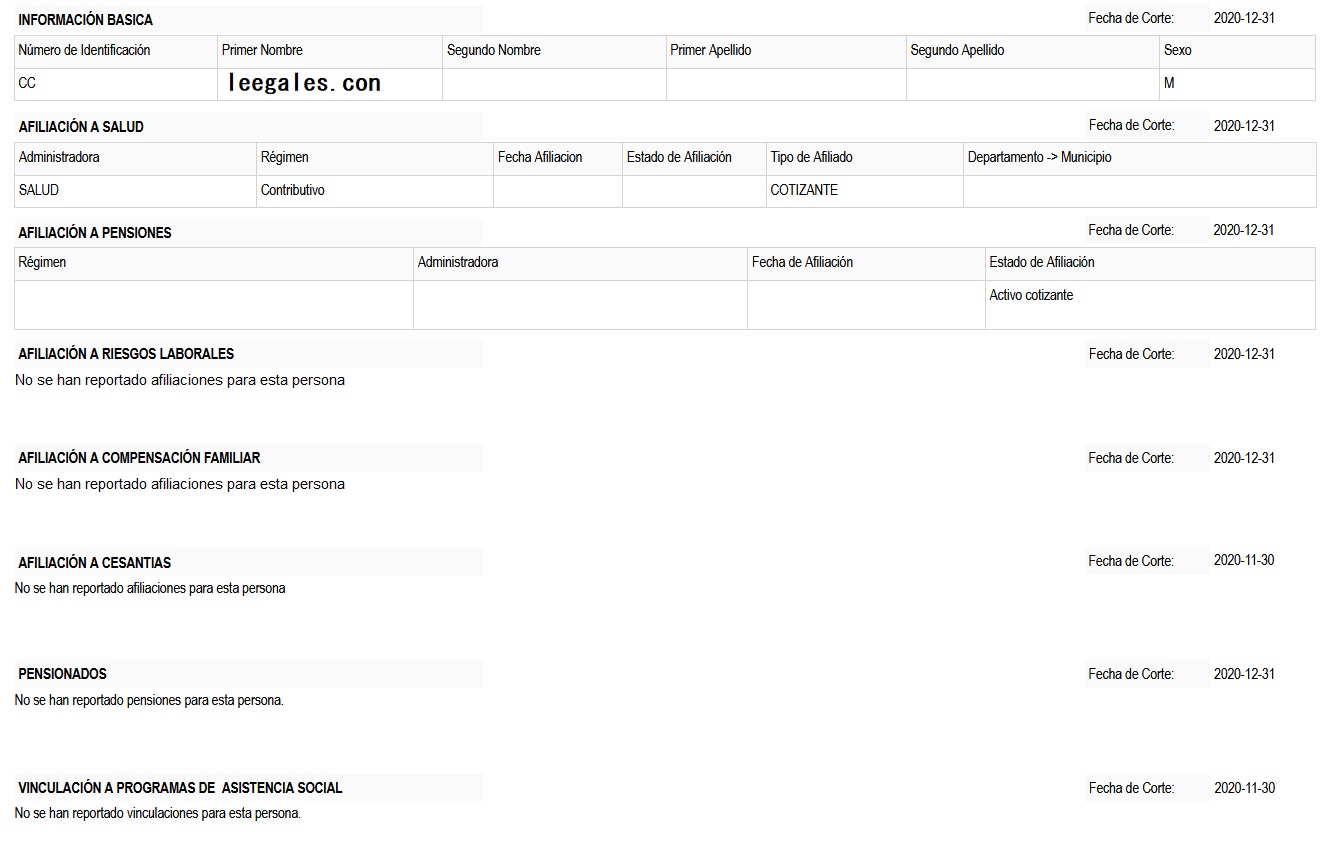Viewport: 1332px width, 862px height.
Task: Select the Número de Identificación column header
Action: (84, 50)
